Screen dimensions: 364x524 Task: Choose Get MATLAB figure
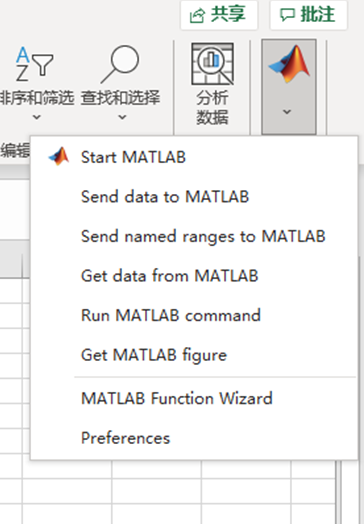194,355
